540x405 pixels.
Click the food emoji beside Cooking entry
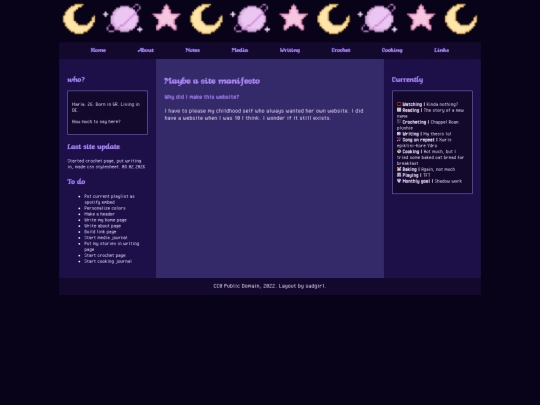(x=399, y=151)
